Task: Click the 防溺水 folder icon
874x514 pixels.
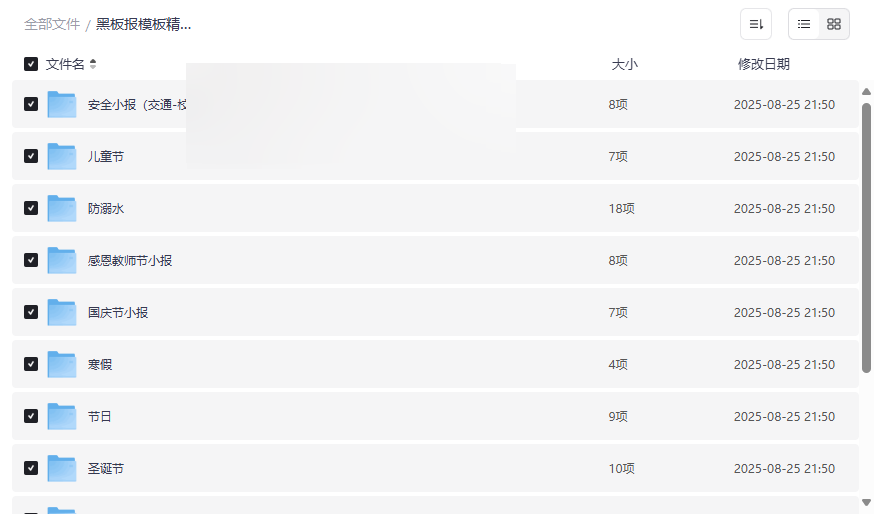Action: click(62, 208)
